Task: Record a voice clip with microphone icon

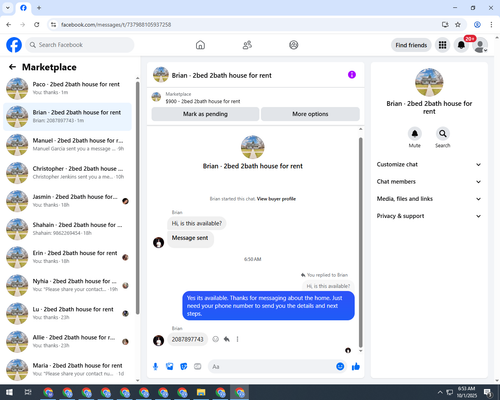Action: tap(155, 367)
